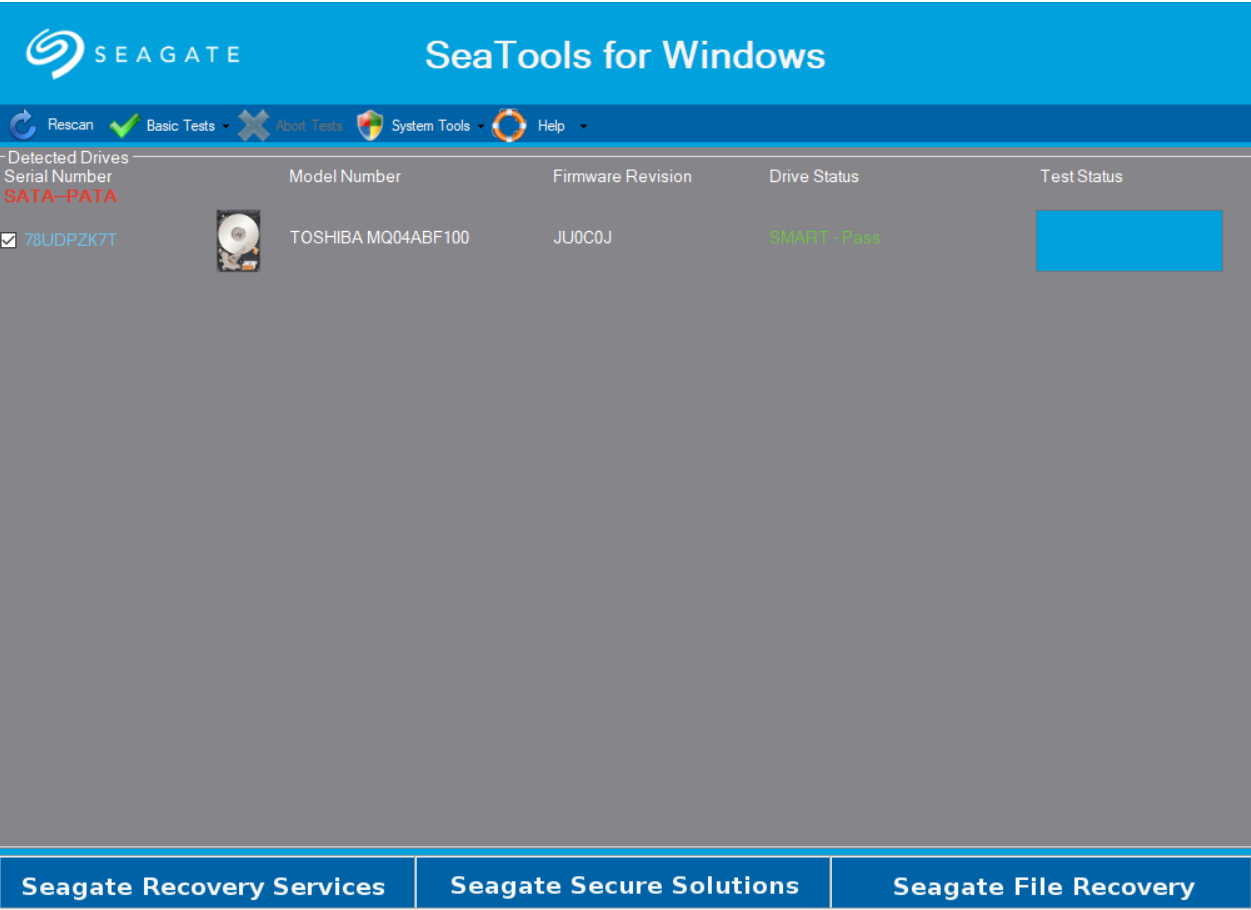Click the System Tools shield icon
The image size is (1251, 910).
tap(370, 125)
